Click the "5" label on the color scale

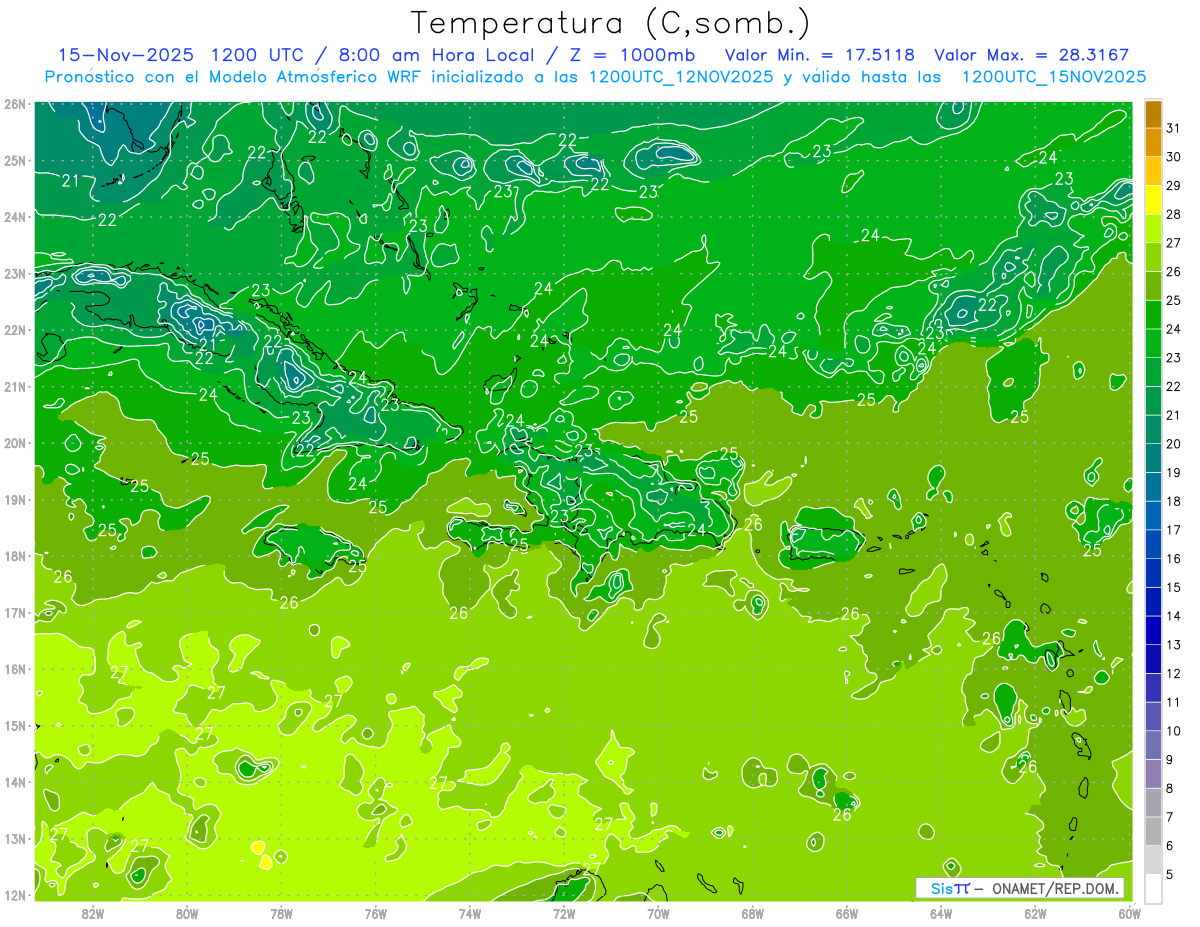[1170, 875]
